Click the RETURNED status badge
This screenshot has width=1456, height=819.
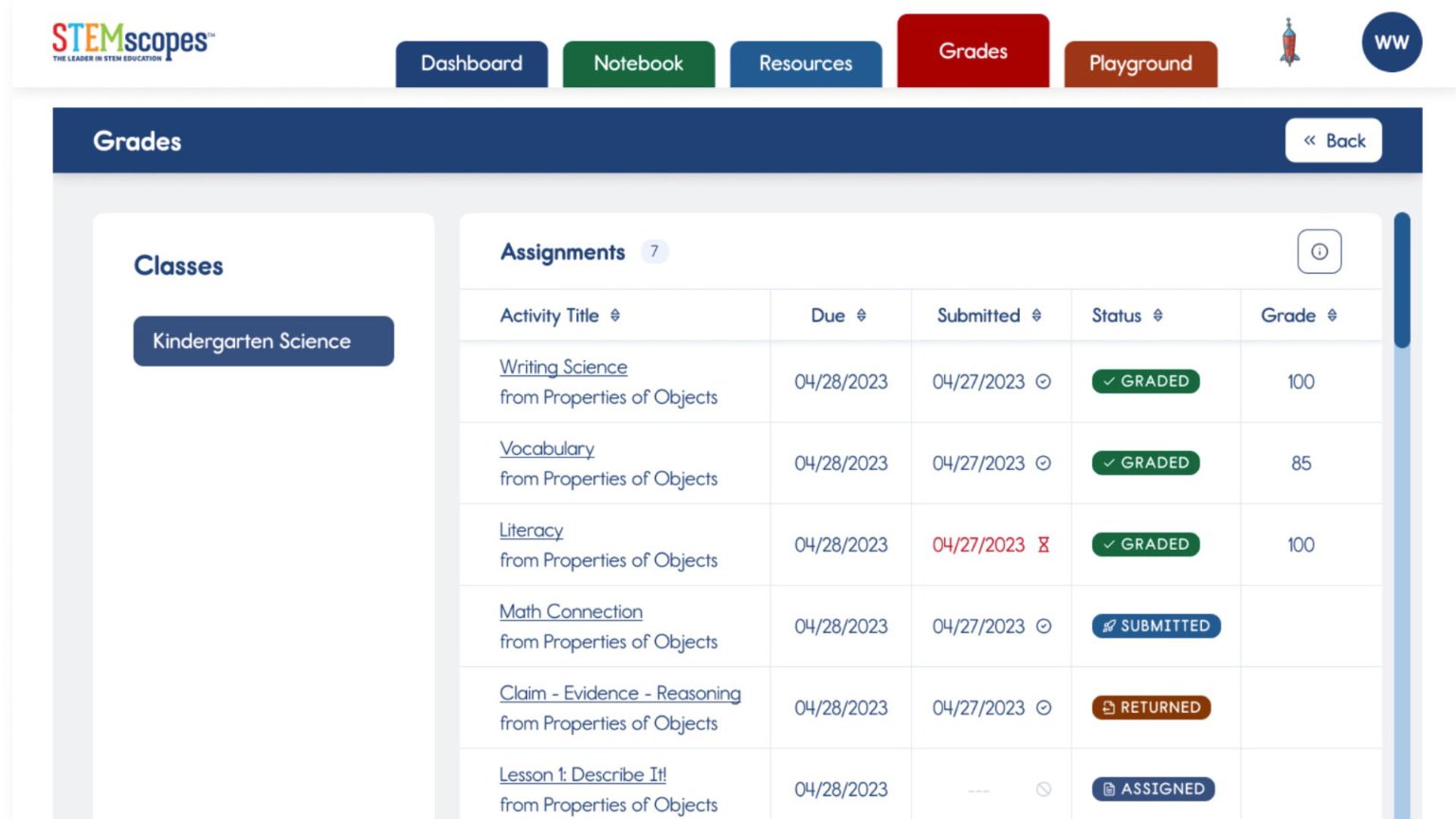[1151, 708]
